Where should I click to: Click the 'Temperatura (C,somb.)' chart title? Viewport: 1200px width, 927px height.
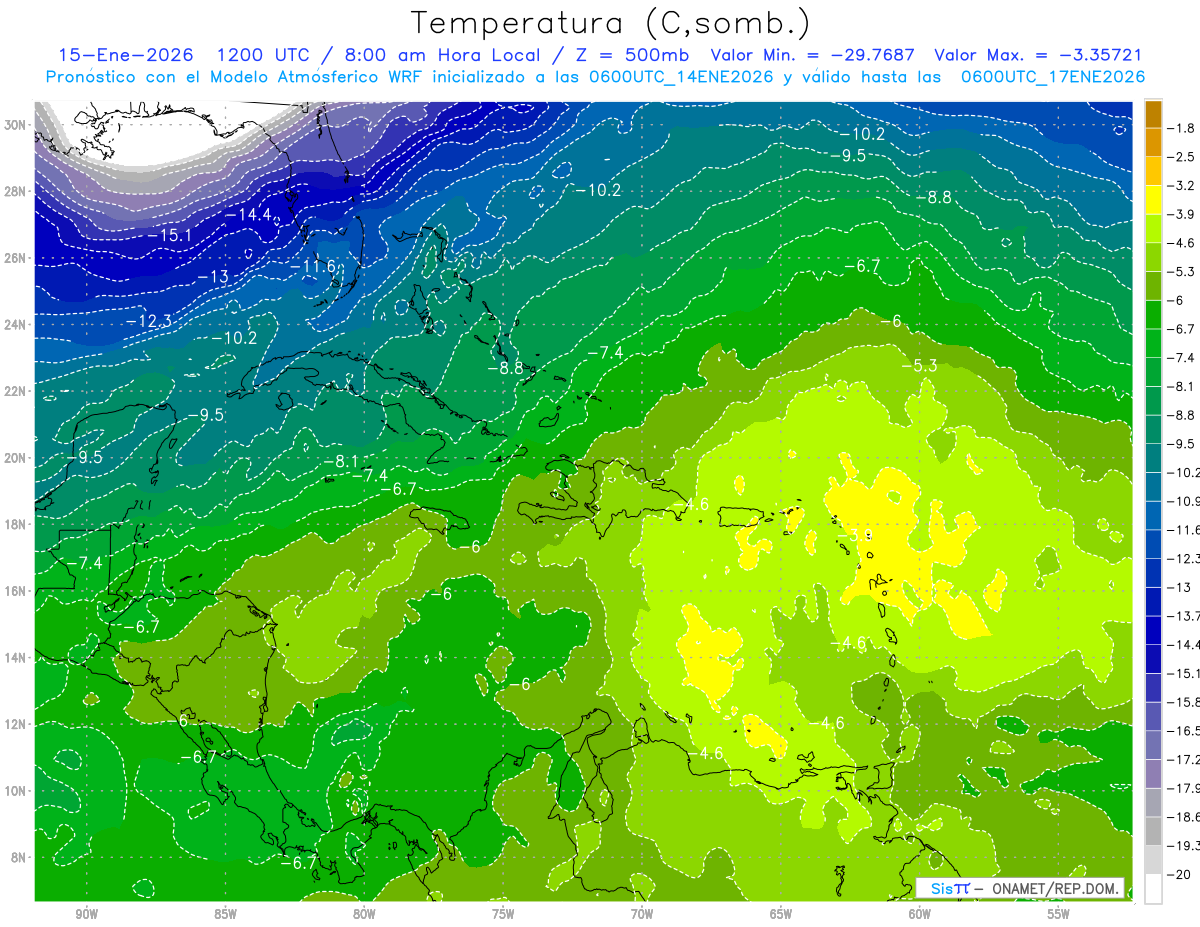[611, 24]
